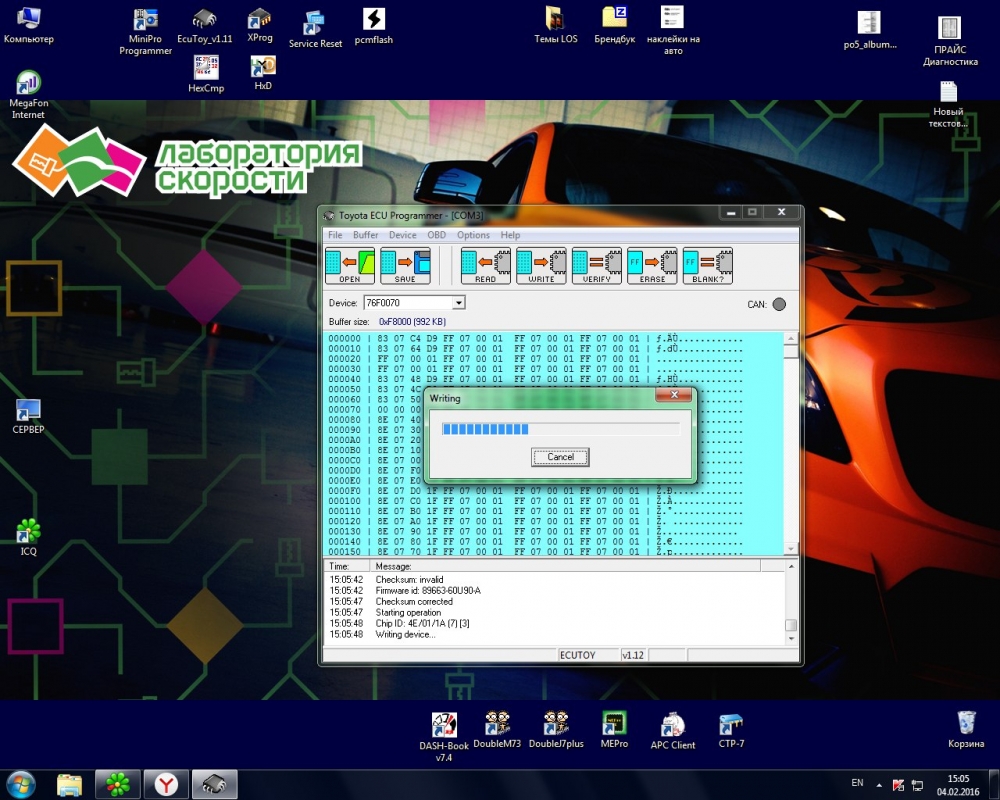The width and height of the screenshot is (1000, 800).
Task: Click the CAN status indicator
Action: tap(779, 304)
